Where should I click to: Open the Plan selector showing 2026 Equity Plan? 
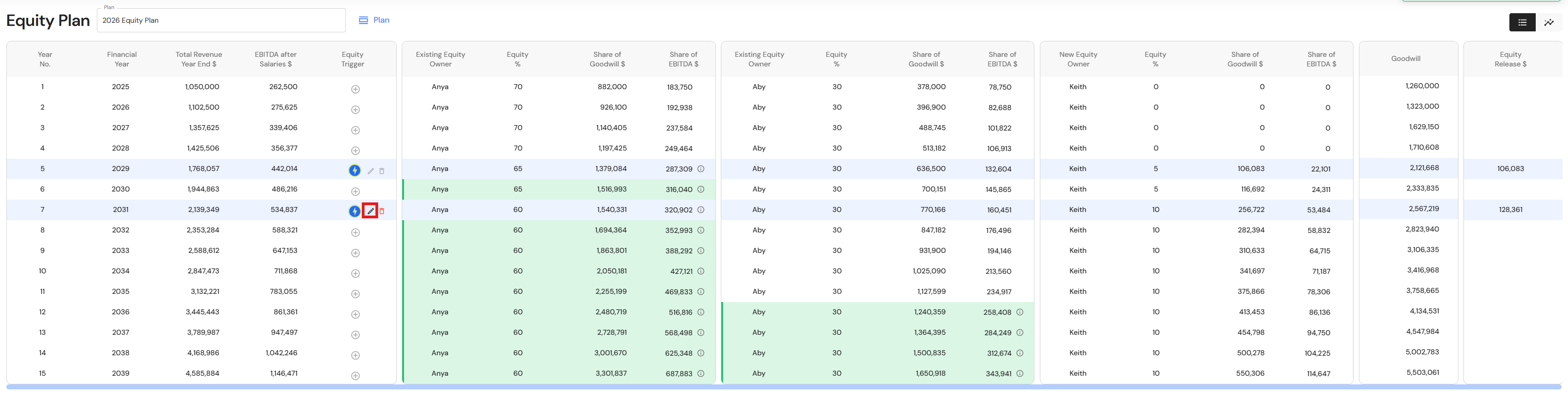[221, 20]
